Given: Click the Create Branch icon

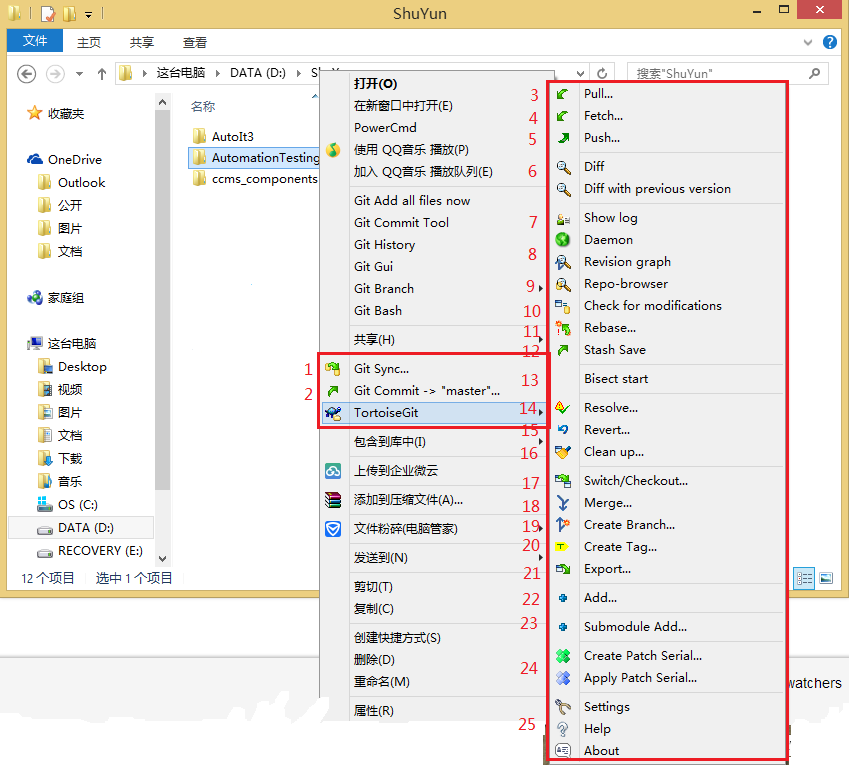Looking at the screenshot, I should [x=563, y=525].
